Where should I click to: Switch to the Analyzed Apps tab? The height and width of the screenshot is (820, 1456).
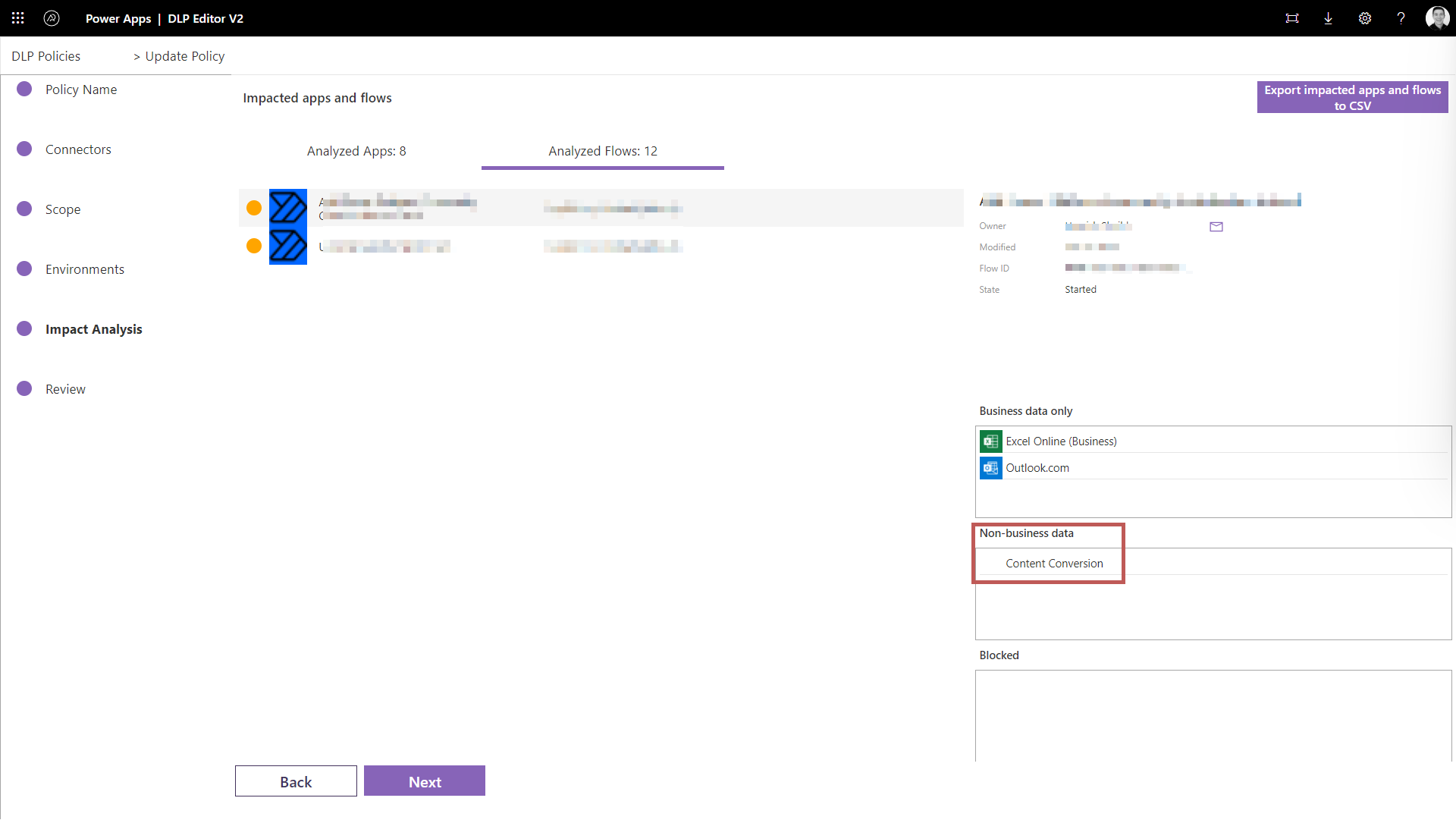pos(356,151)
